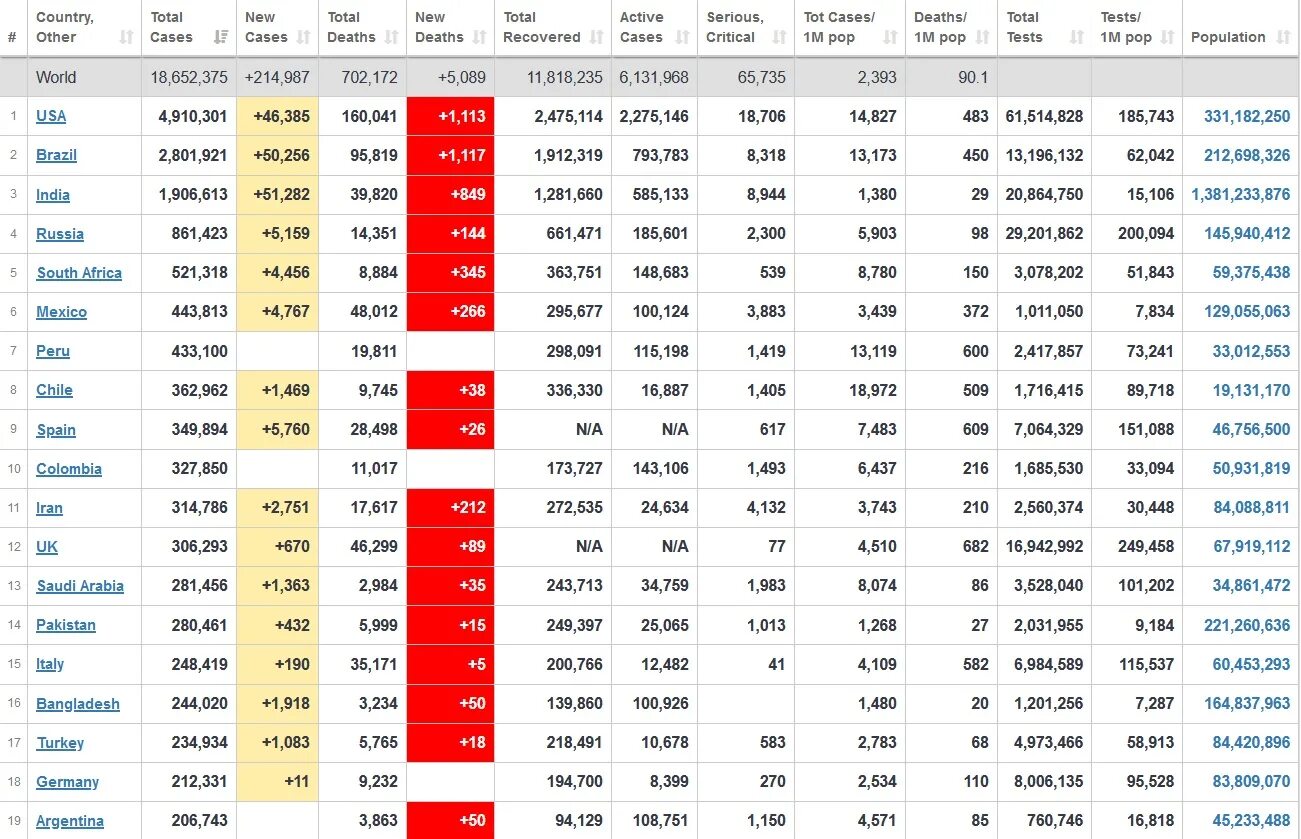Open India population link 1,381,233,876

tap(1241, 195)
